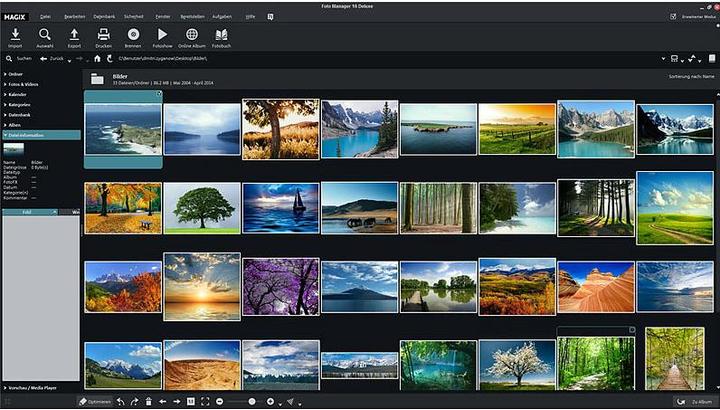Select the white blossom tree thumbnail
720x410 pixels.
click(517, 365)
